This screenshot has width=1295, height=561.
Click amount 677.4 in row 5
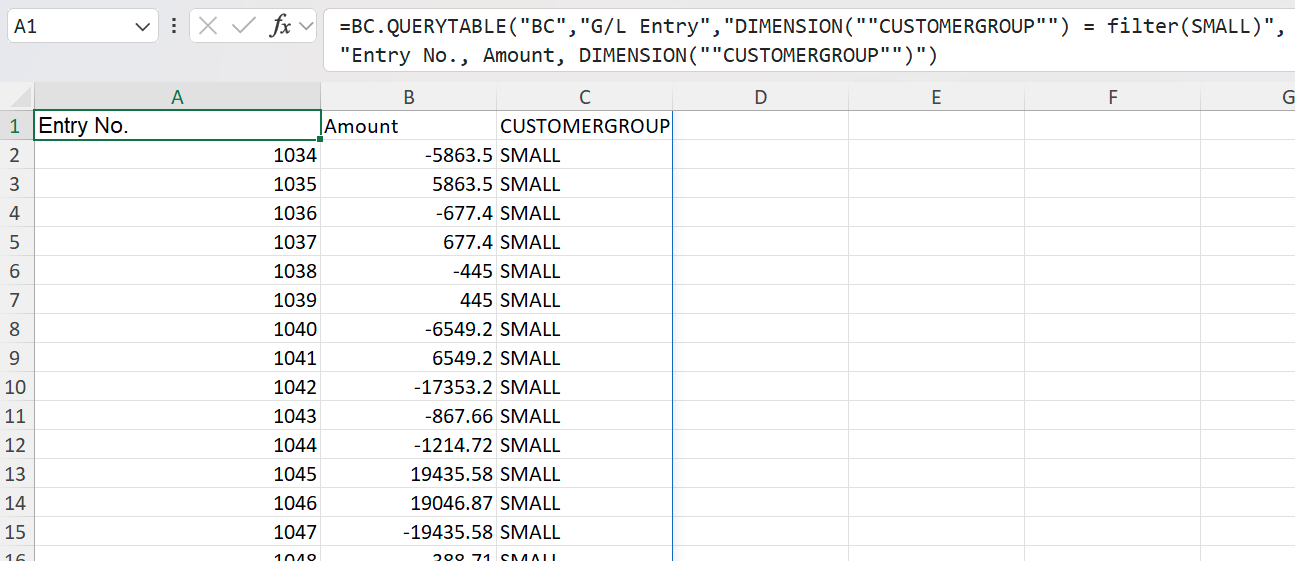pyautogui.click(x=409, y=242)
